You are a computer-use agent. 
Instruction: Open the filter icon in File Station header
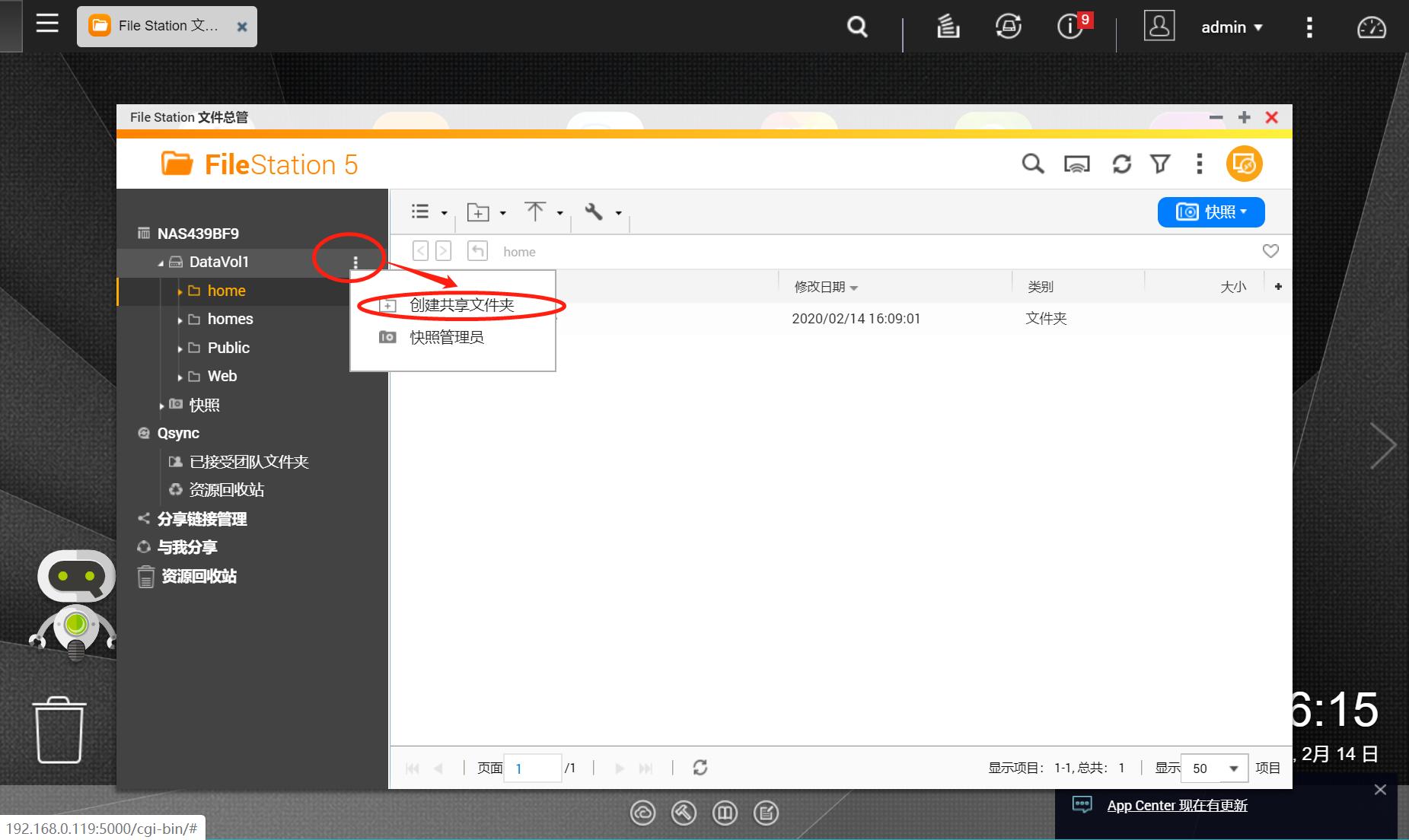[1160, 163]
